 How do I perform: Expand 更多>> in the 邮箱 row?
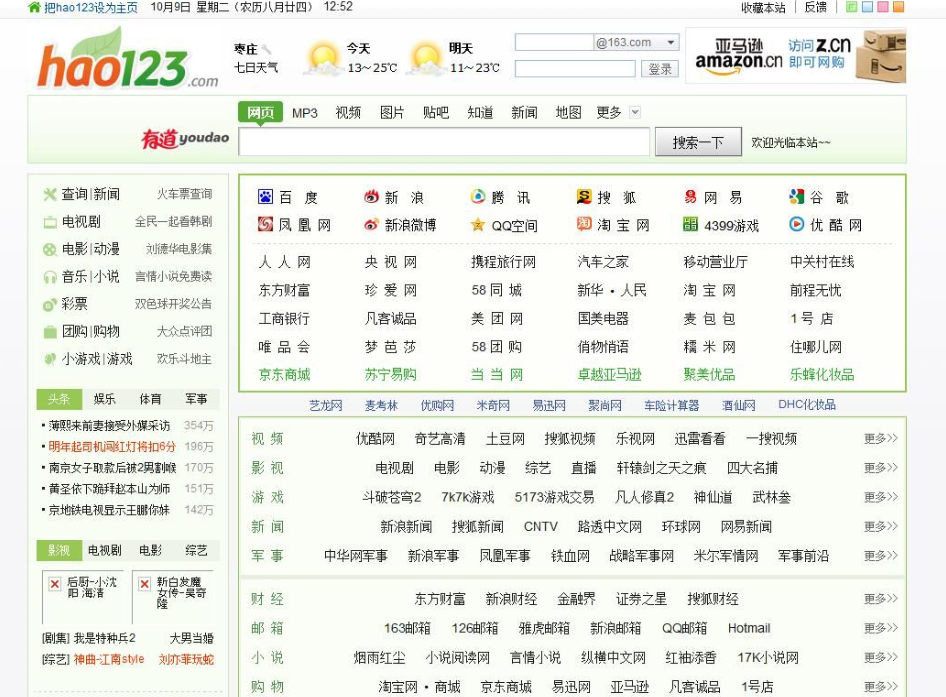coord(880,628)
